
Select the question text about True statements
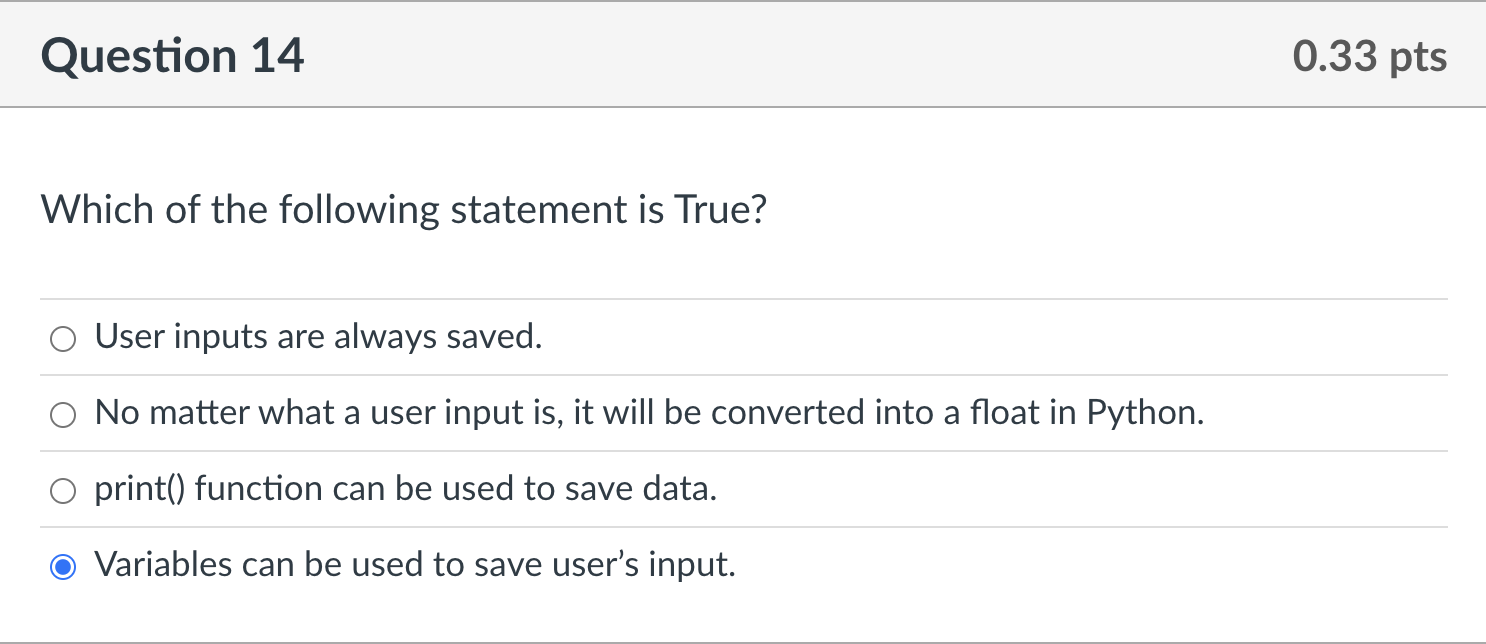[x=404, y=210]
